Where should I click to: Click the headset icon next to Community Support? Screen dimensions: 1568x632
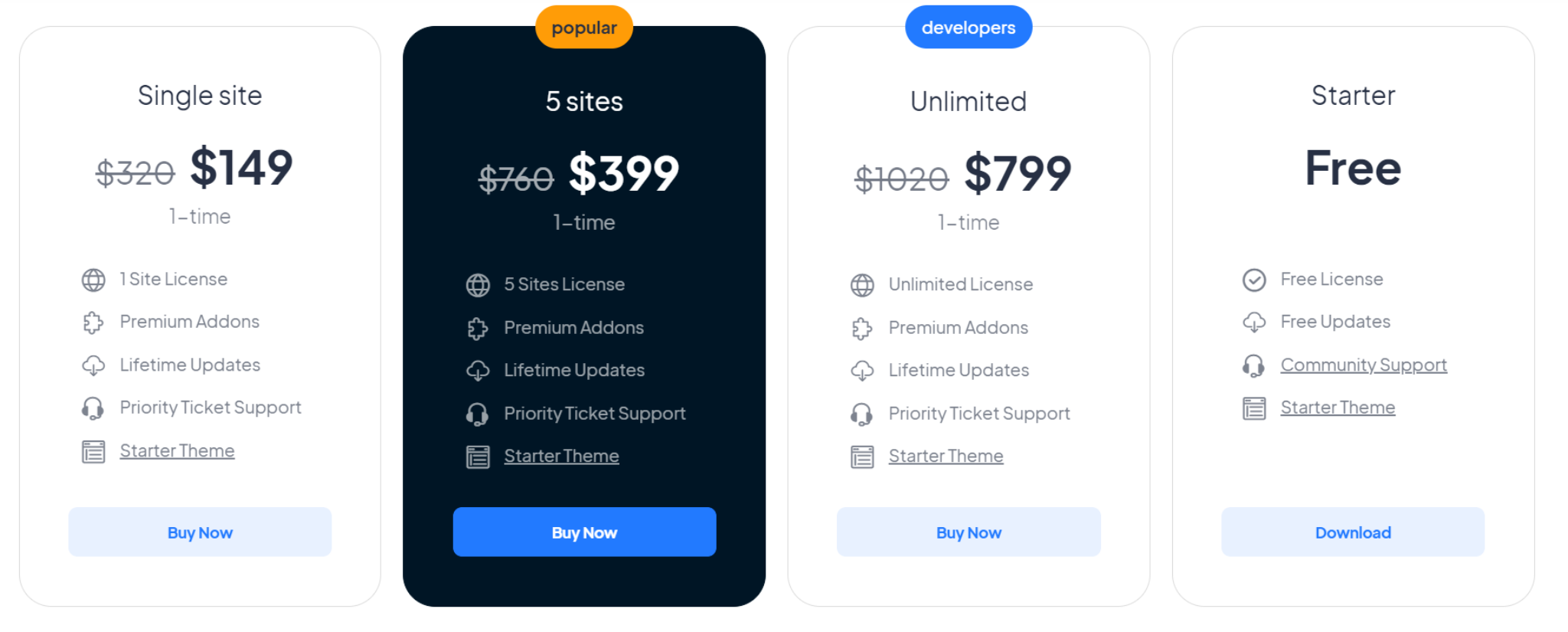tap(1254, 366)
